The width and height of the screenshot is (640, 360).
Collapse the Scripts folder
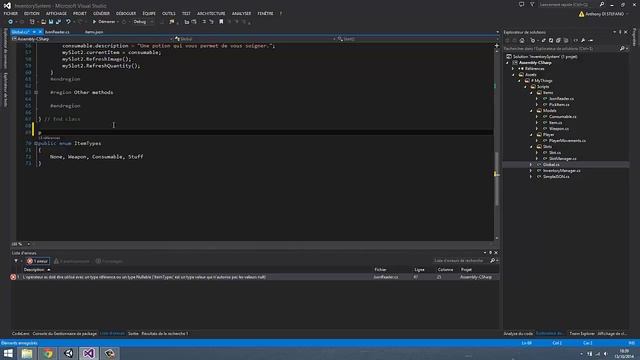[x=525, y=87]
